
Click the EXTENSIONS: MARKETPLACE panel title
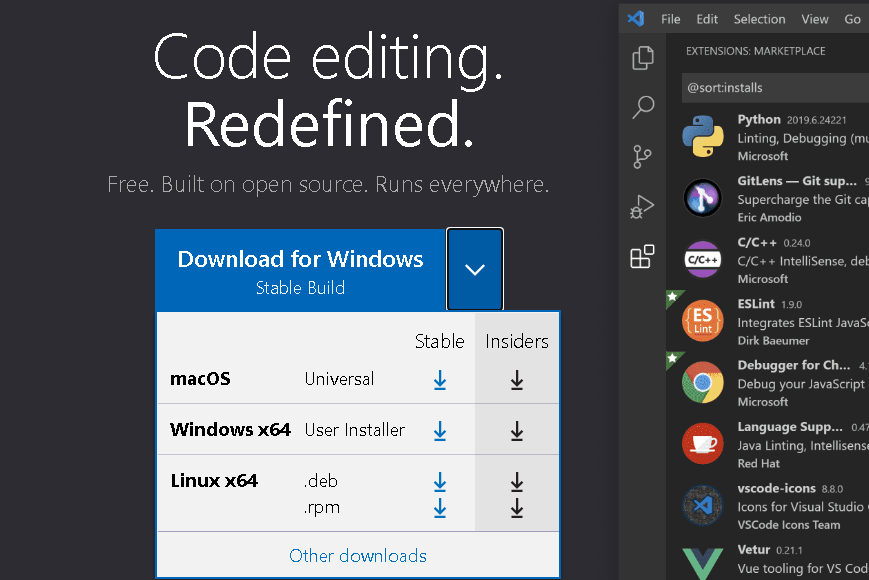coord(755,51)
